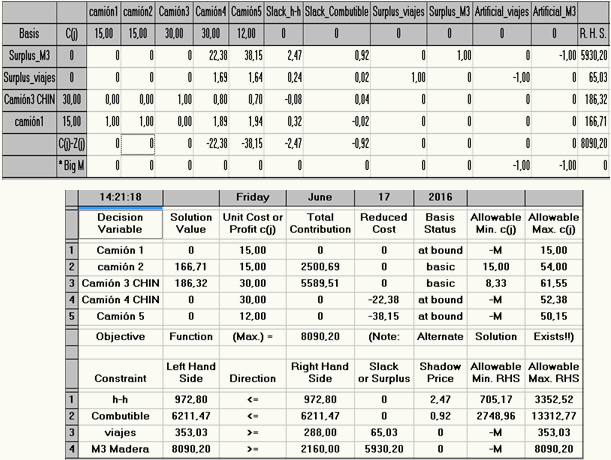Click the total contribution 2500,69
This screenshot has height=460, width=611.
[320, 267]
